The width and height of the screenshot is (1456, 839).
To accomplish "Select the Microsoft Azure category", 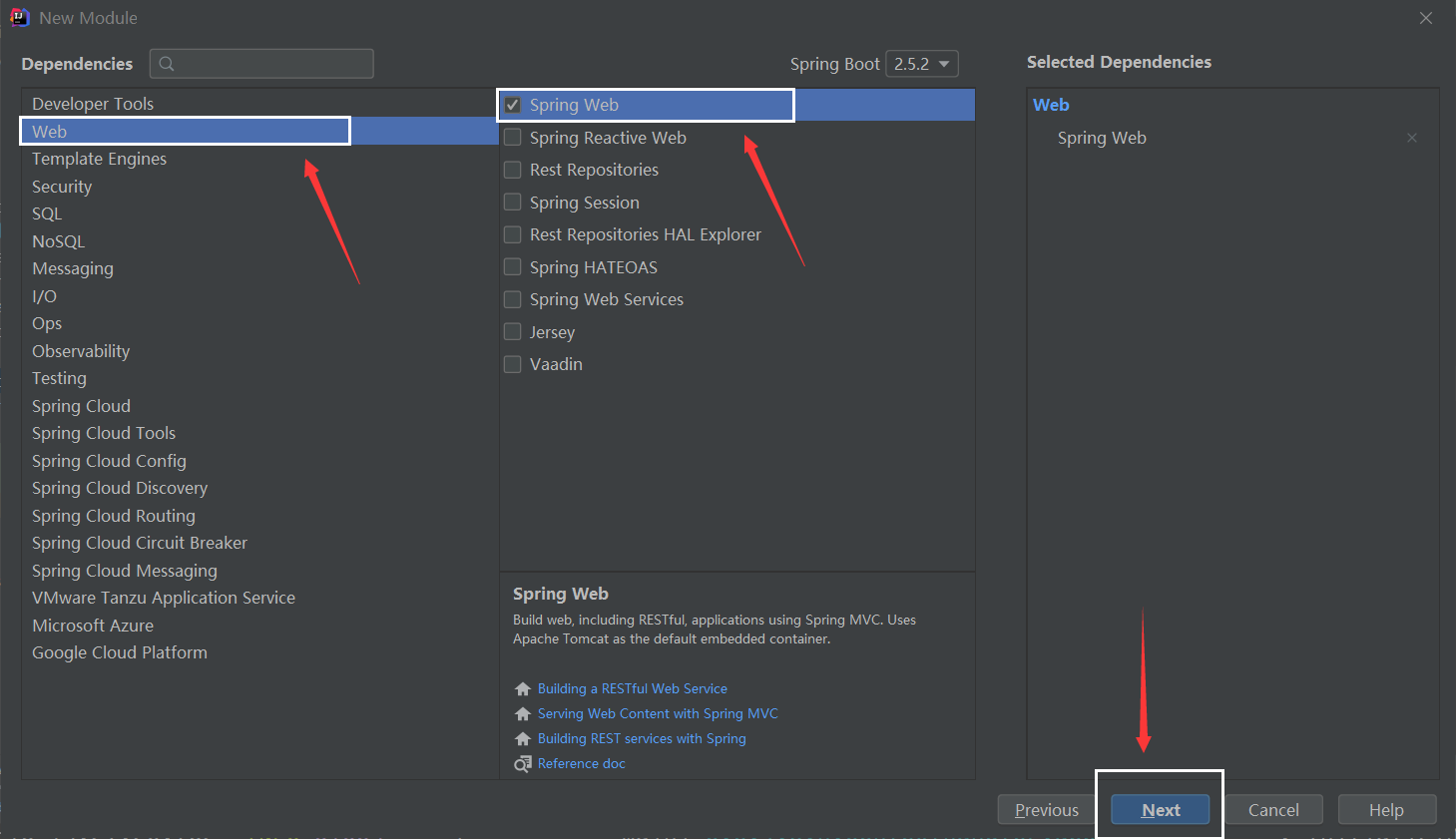I will pos(259,626).
